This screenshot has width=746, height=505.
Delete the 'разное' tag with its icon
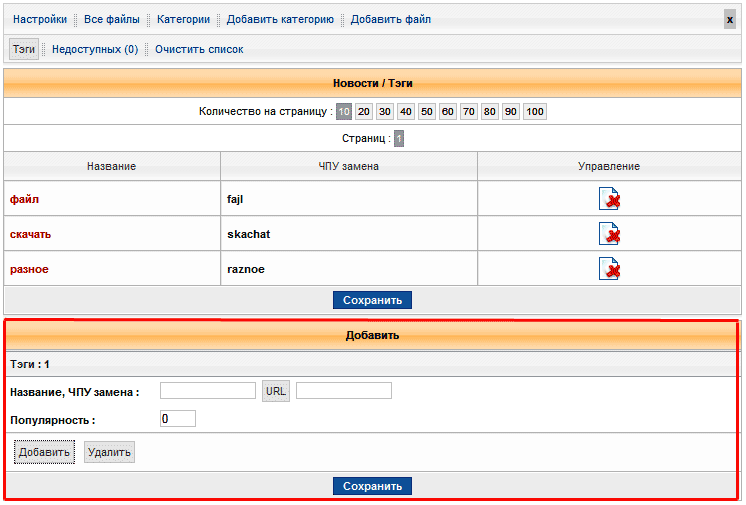(x=609, y=269)
